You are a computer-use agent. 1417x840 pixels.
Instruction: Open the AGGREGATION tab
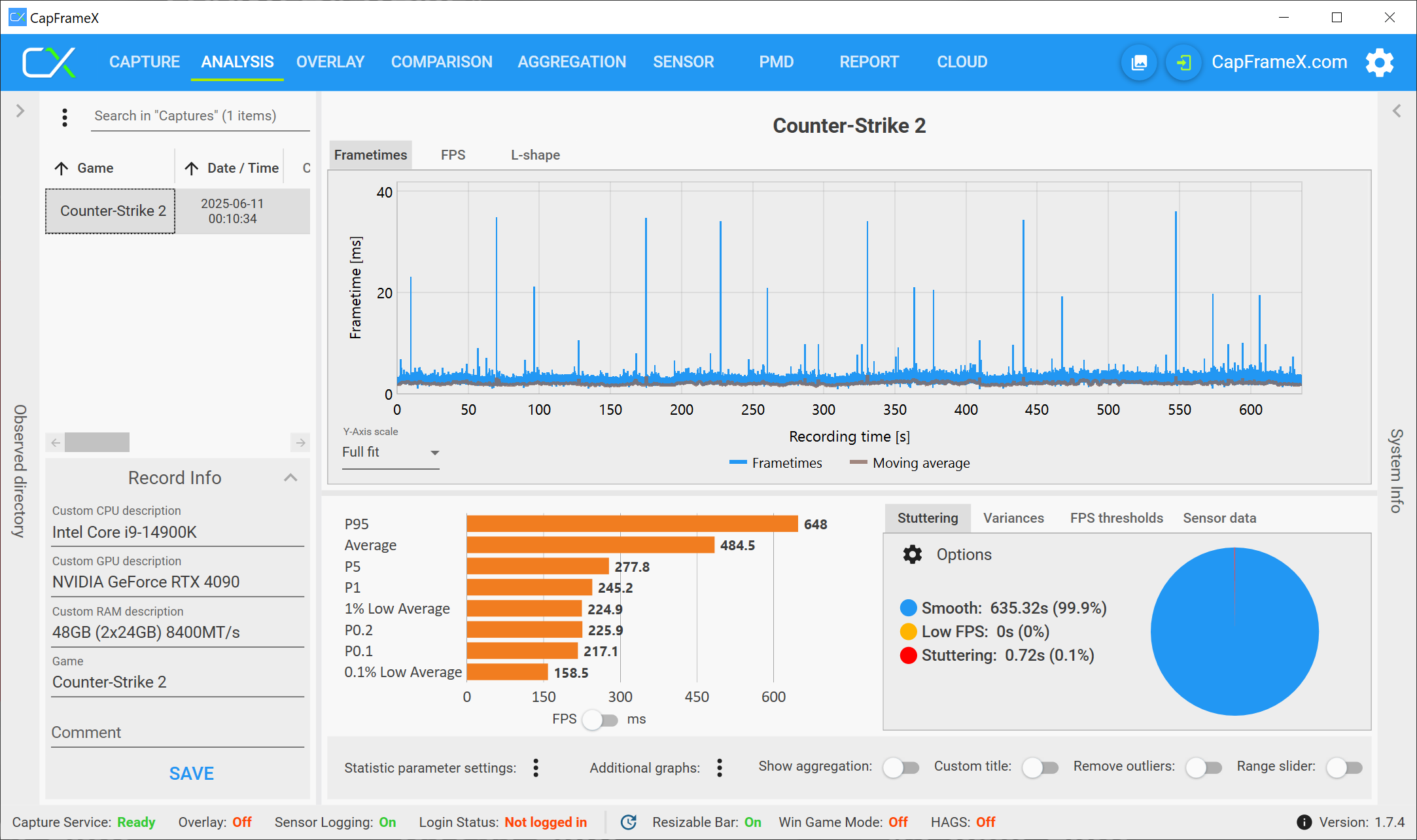[572, 62]
